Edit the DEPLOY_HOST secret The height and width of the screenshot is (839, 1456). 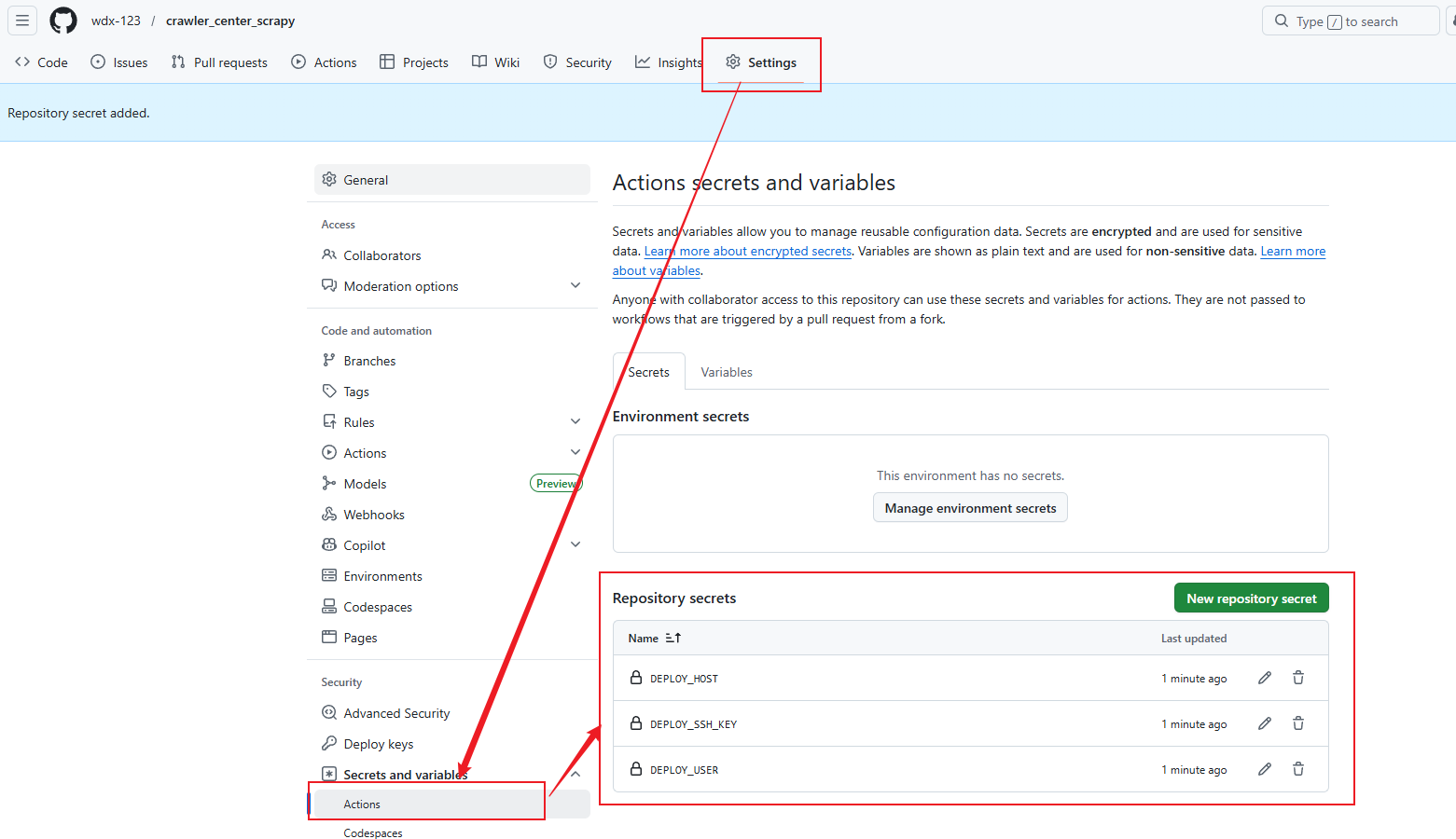click(1265, 678)
